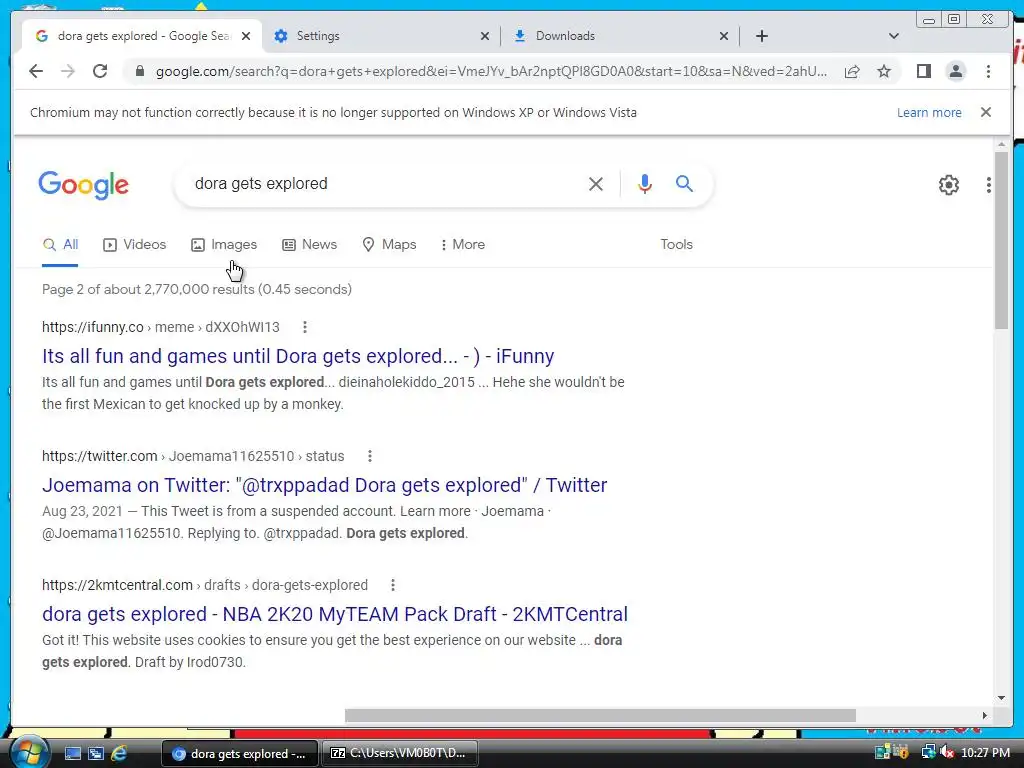Click the forward navigation arrow
1024x768 pixels.
[68, 71]
